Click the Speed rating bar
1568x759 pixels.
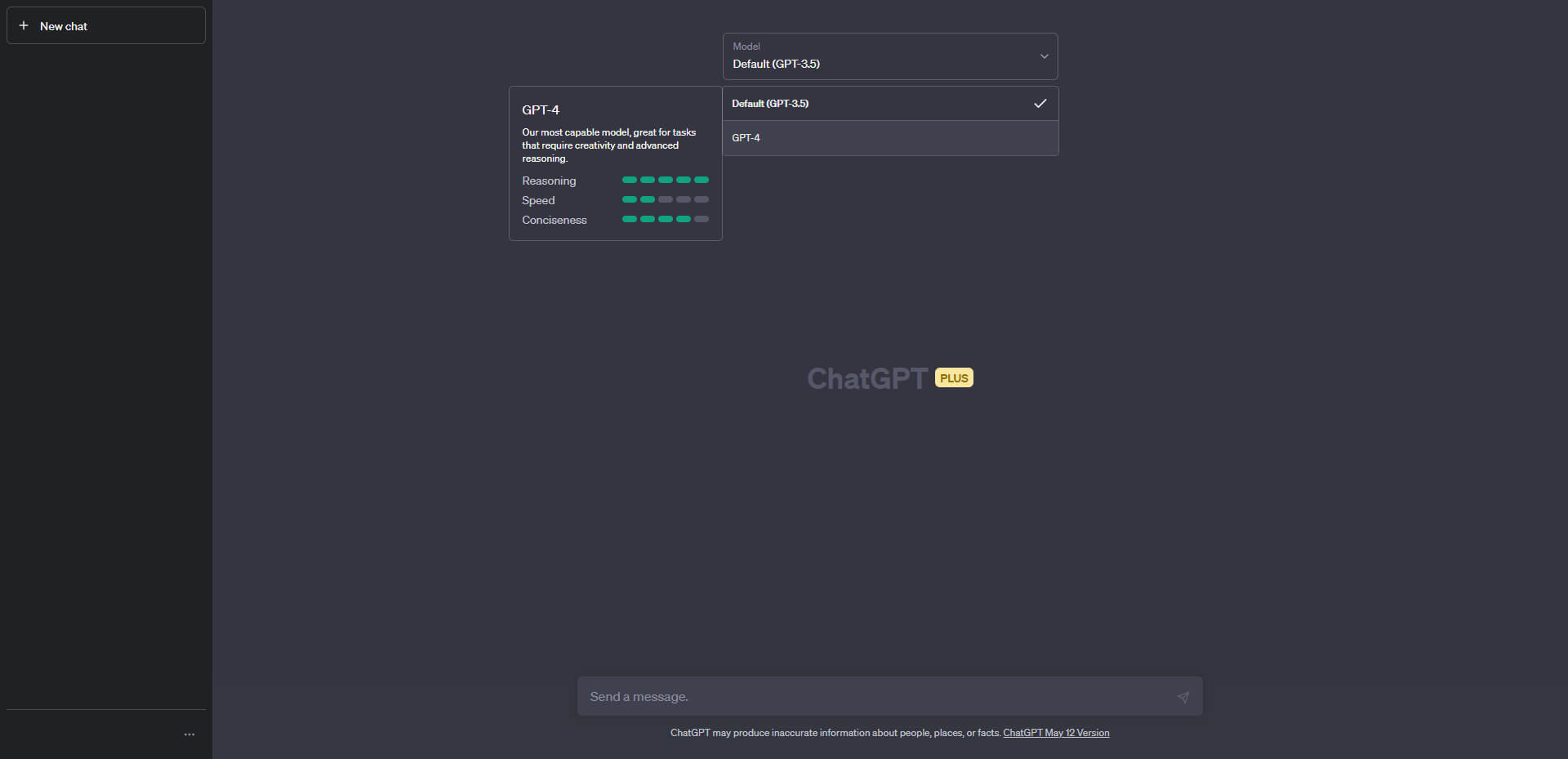tap(665, 199)
